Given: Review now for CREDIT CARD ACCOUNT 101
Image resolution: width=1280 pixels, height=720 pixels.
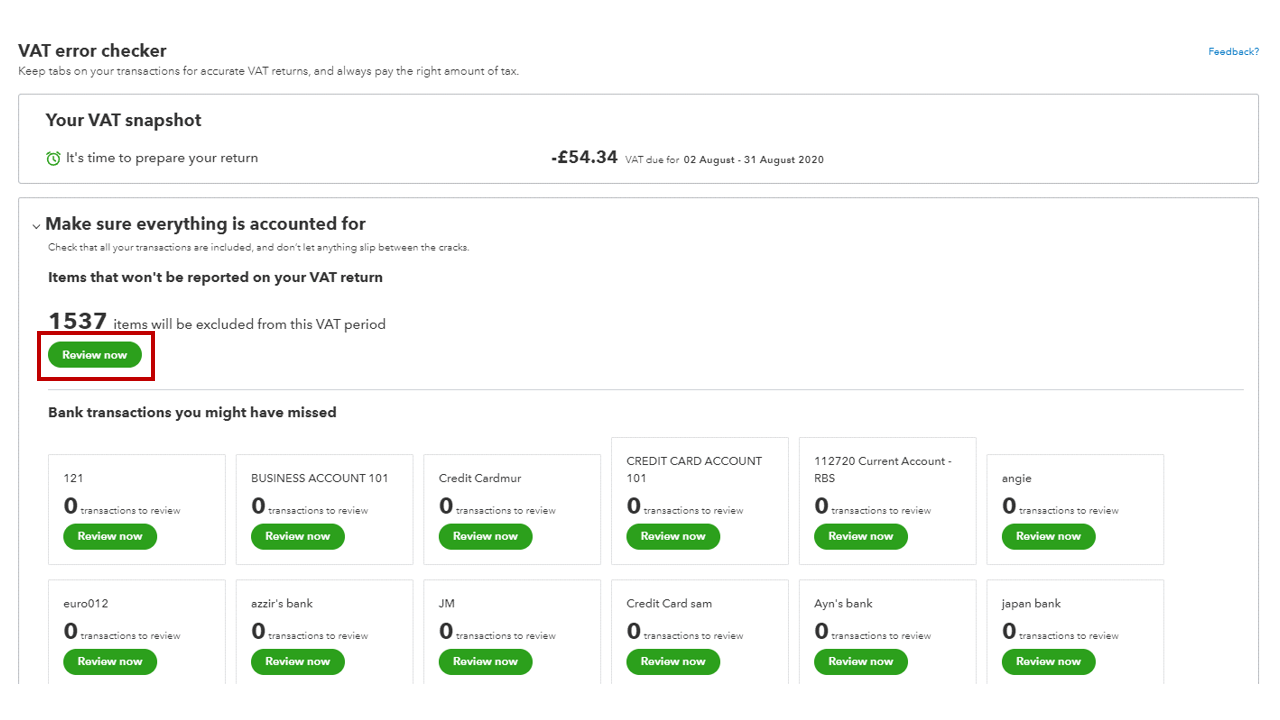Looking at the screenshot, I should (x=673, y=536).
